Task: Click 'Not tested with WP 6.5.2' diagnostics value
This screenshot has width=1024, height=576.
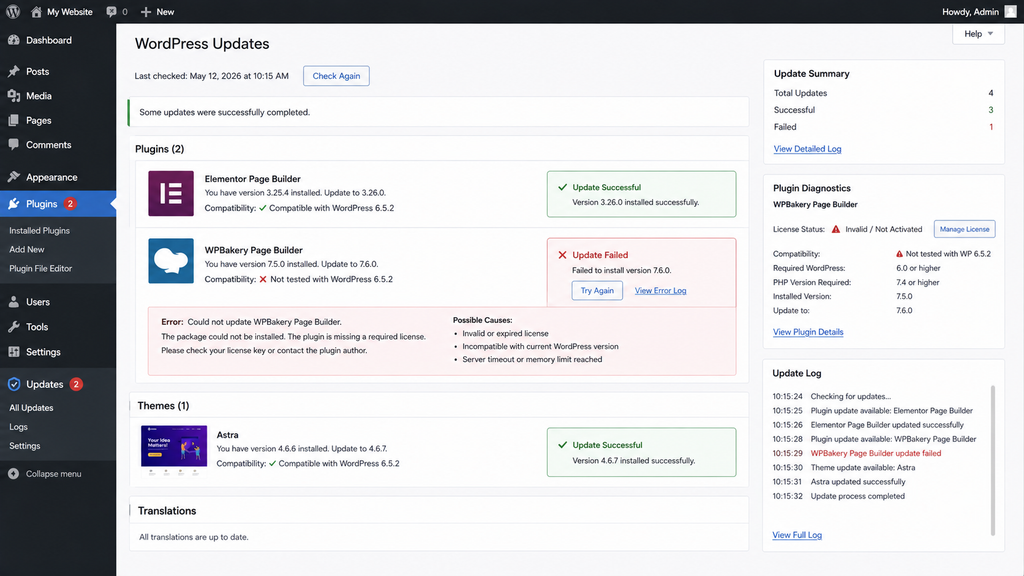Action: 948,254
